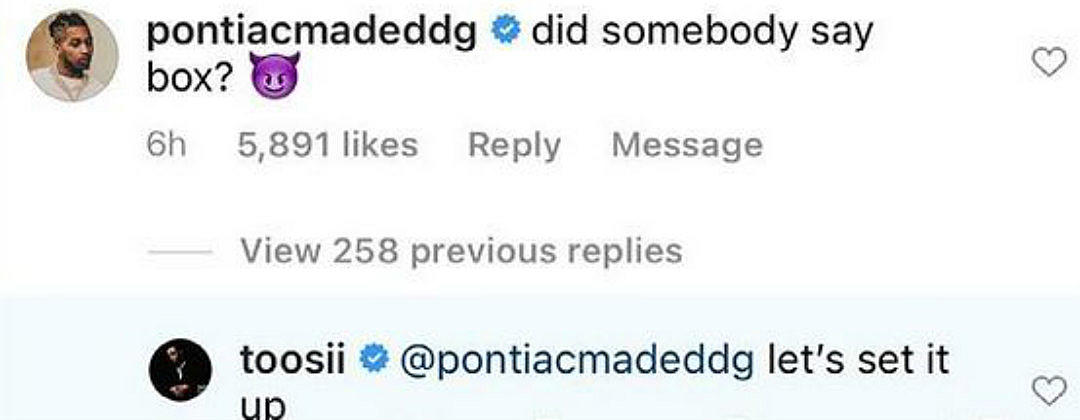This screenshot has width=1080, height=420.
Task: Show the 5,891 likes list
Action: (x=327, y=146)
